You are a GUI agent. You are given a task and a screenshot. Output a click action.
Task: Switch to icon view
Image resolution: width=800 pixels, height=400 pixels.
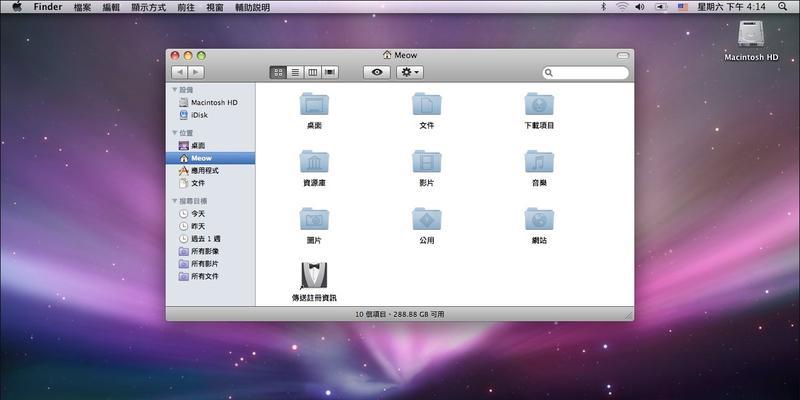point(278,72)
